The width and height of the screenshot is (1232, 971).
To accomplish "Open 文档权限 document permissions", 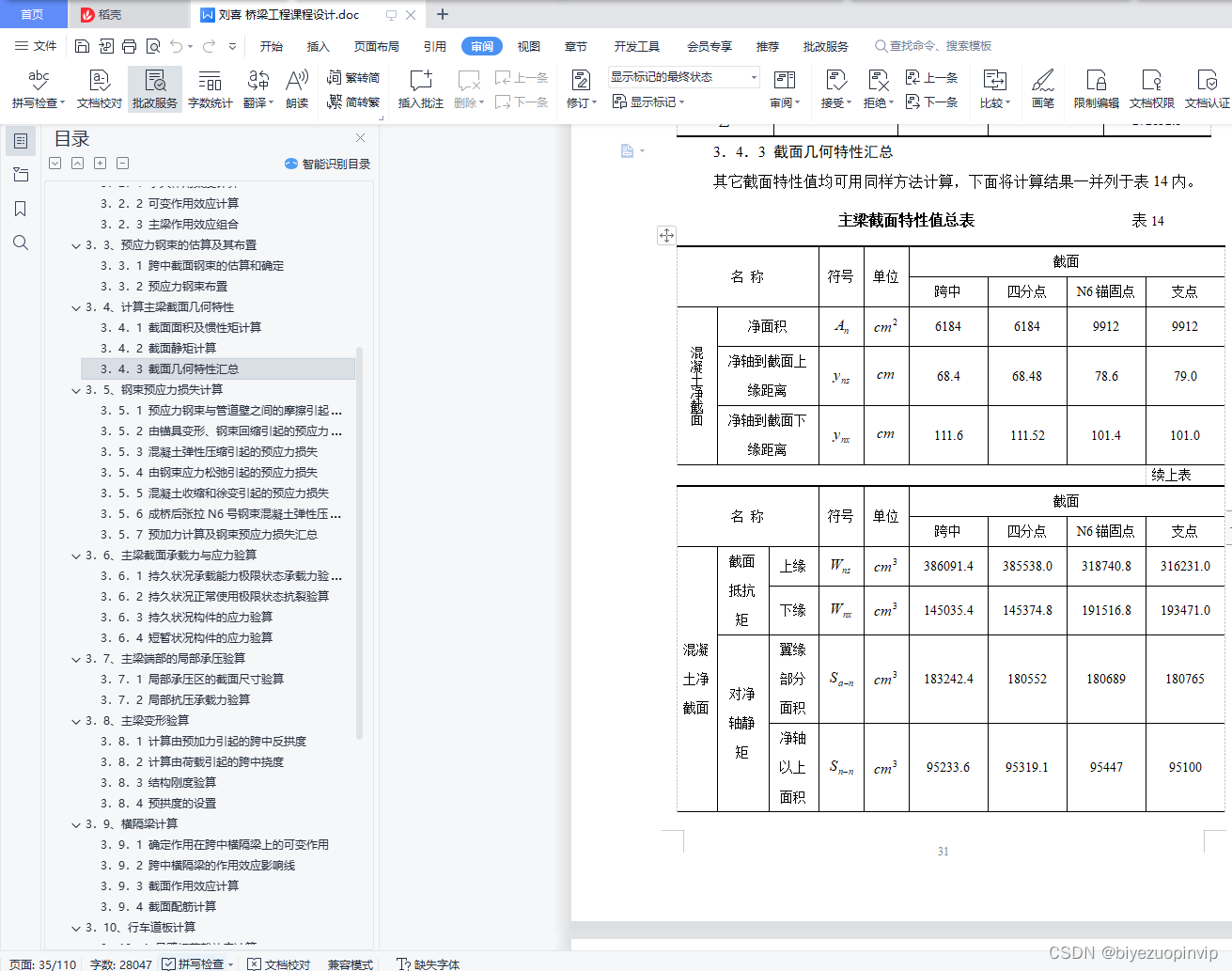I will click(x=1151, y=89).
